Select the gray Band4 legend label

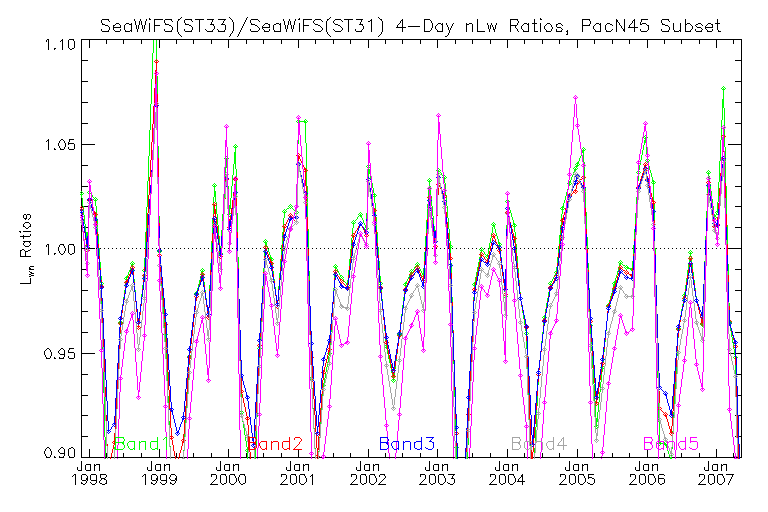coord(539,444)
